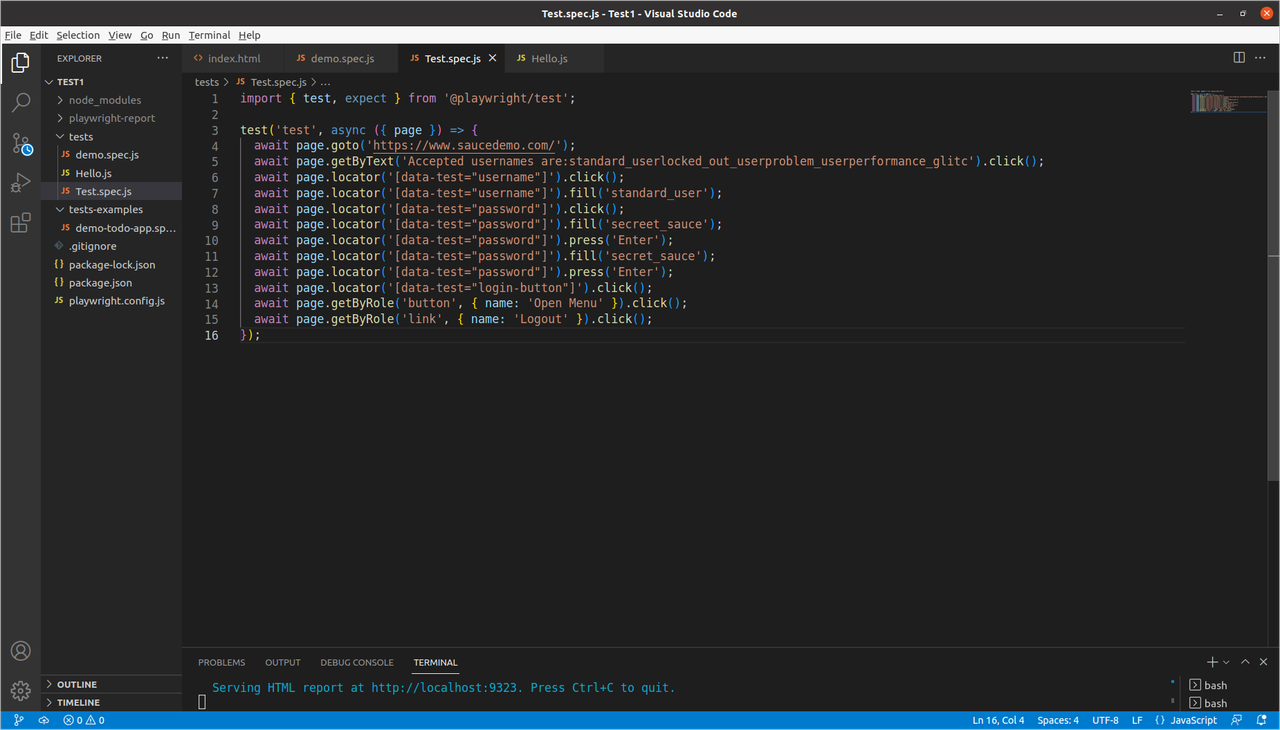
Task: Collapse the TEST1 root folder
Action: coord(112,82)
